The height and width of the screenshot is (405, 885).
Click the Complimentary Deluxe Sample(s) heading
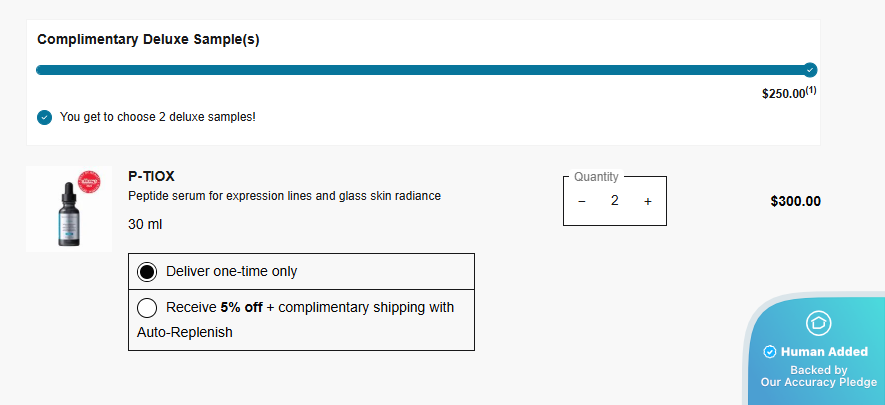pyautogui.click(x=148, y=40)
